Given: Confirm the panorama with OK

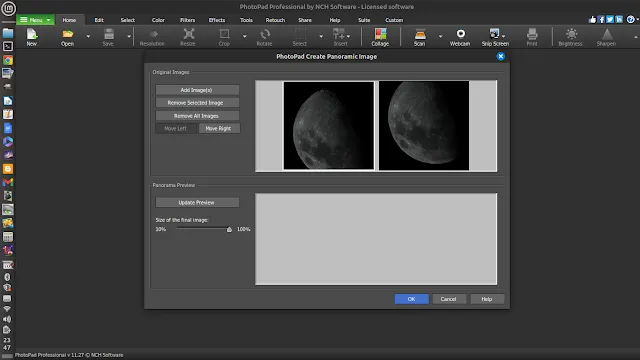Looking at the screenshot, I should tap(411, 299).
